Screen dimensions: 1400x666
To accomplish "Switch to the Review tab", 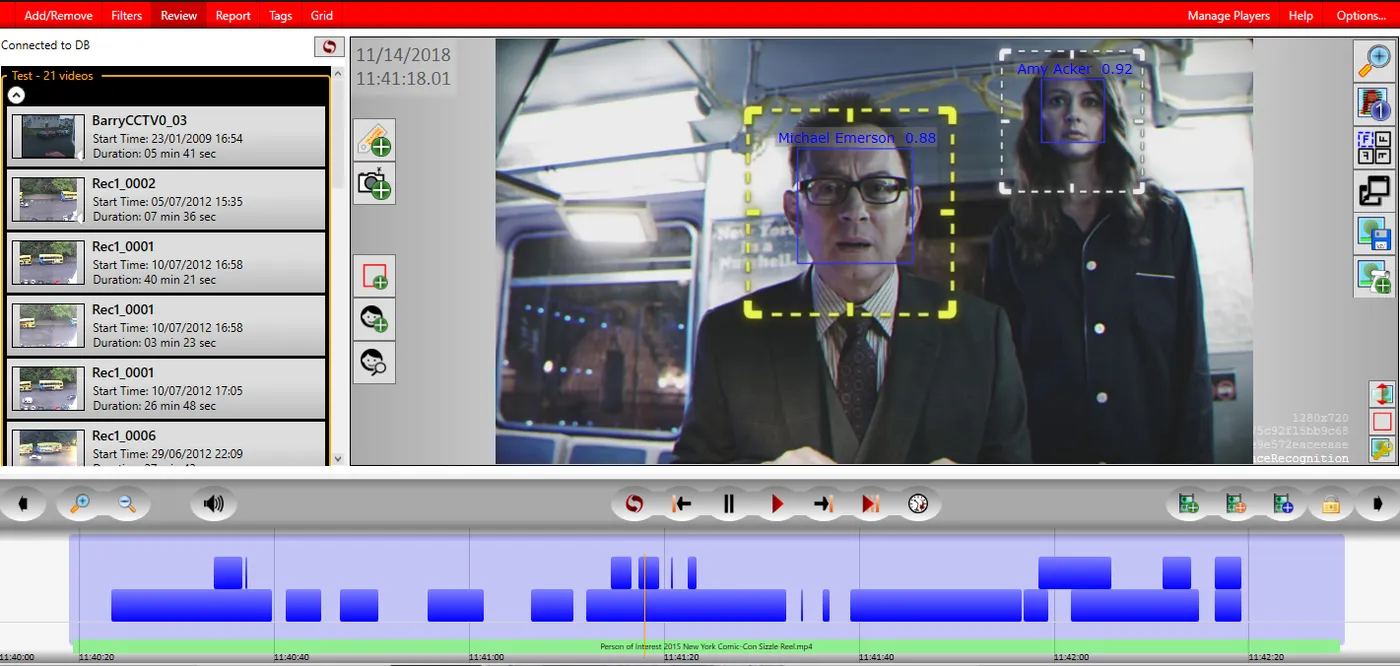I will click(x=179, y=15).
